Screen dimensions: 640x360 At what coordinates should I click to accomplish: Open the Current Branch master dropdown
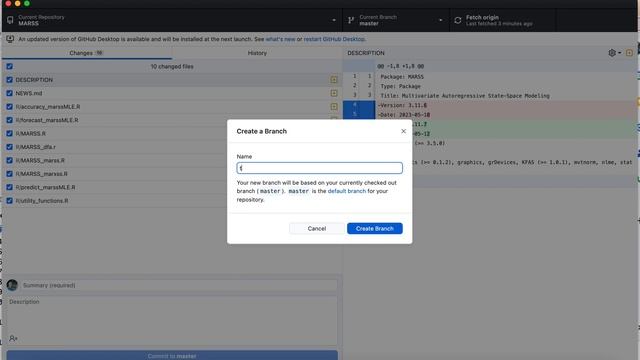(x=396, y=20)
